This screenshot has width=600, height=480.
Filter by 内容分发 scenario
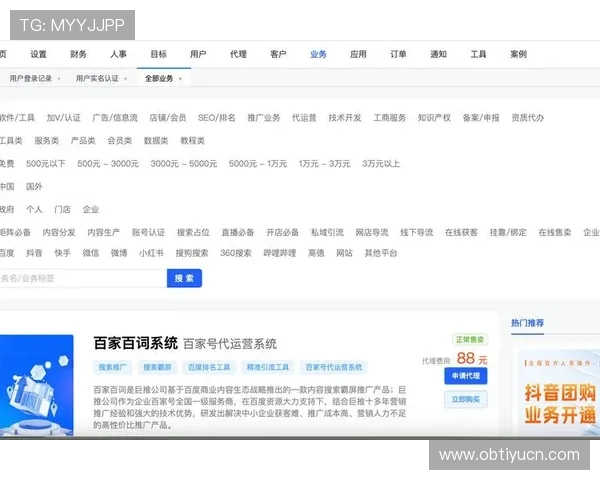59,232
